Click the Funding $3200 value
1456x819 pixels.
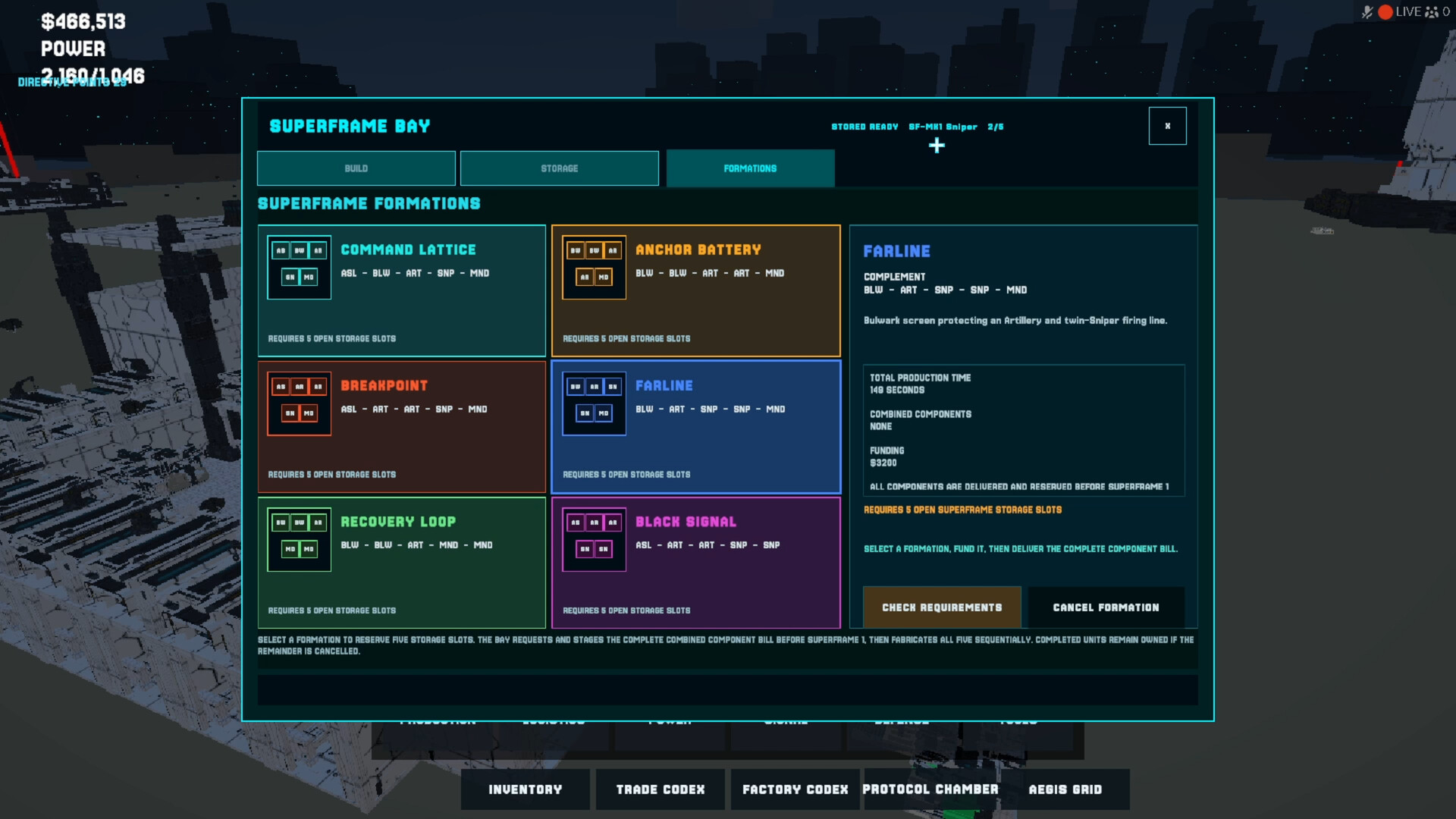(883, 463)
